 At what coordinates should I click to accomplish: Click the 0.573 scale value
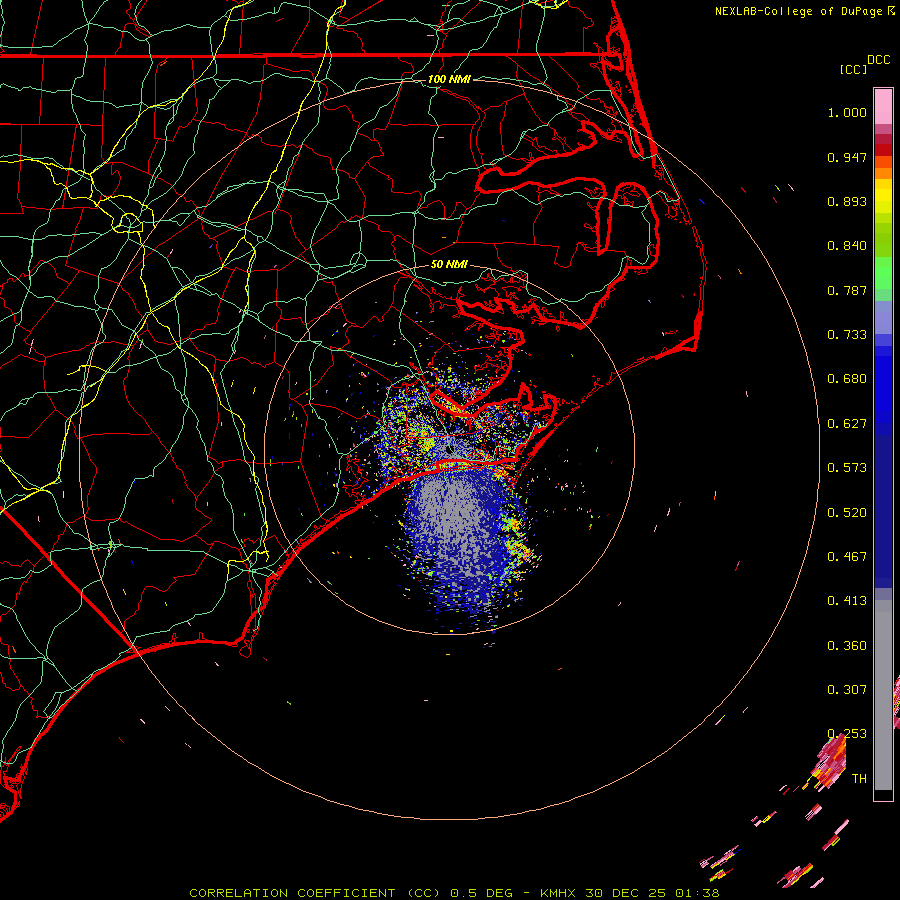pos(847,468)
